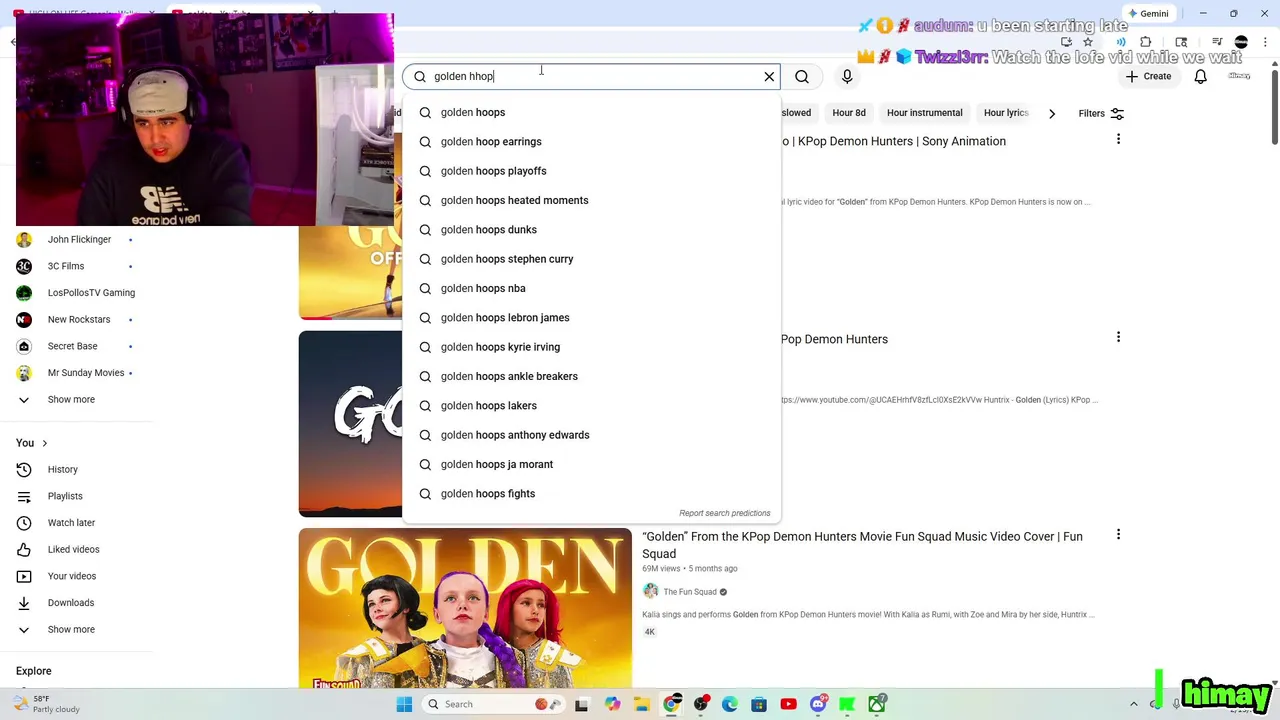Open Downloads from the sidebar
The image size is (1280, 720).
click(x=71, y=603)
